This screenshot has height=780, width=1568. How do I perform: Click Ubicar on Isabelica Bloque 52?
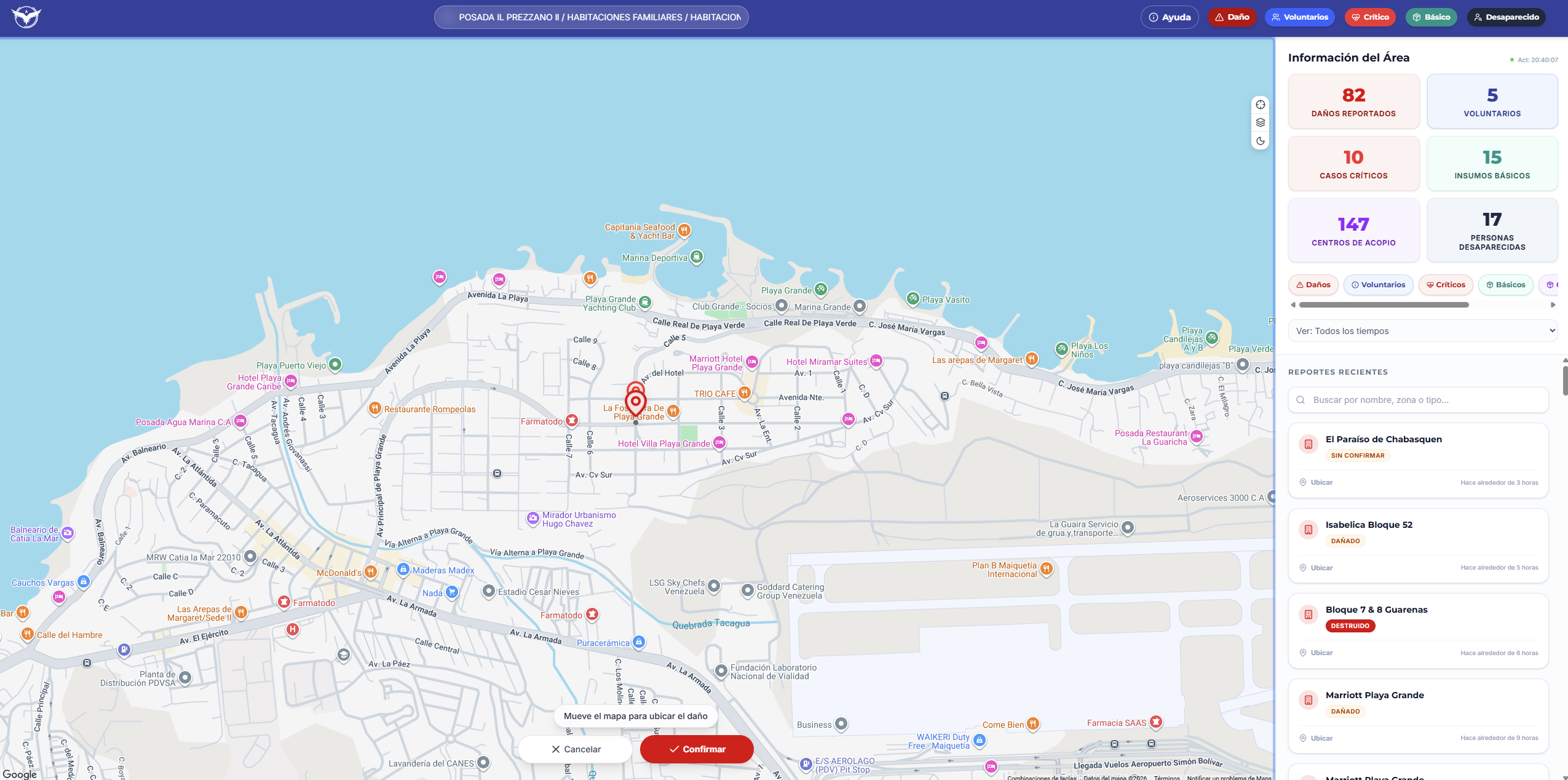click(1316, 568)
